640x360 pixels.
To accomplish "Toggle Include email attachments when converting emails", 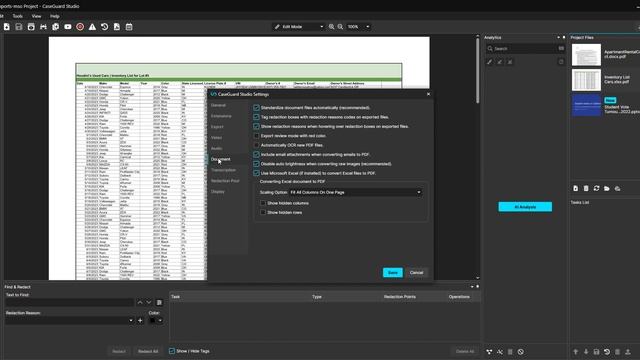I will tap(256, 155).
